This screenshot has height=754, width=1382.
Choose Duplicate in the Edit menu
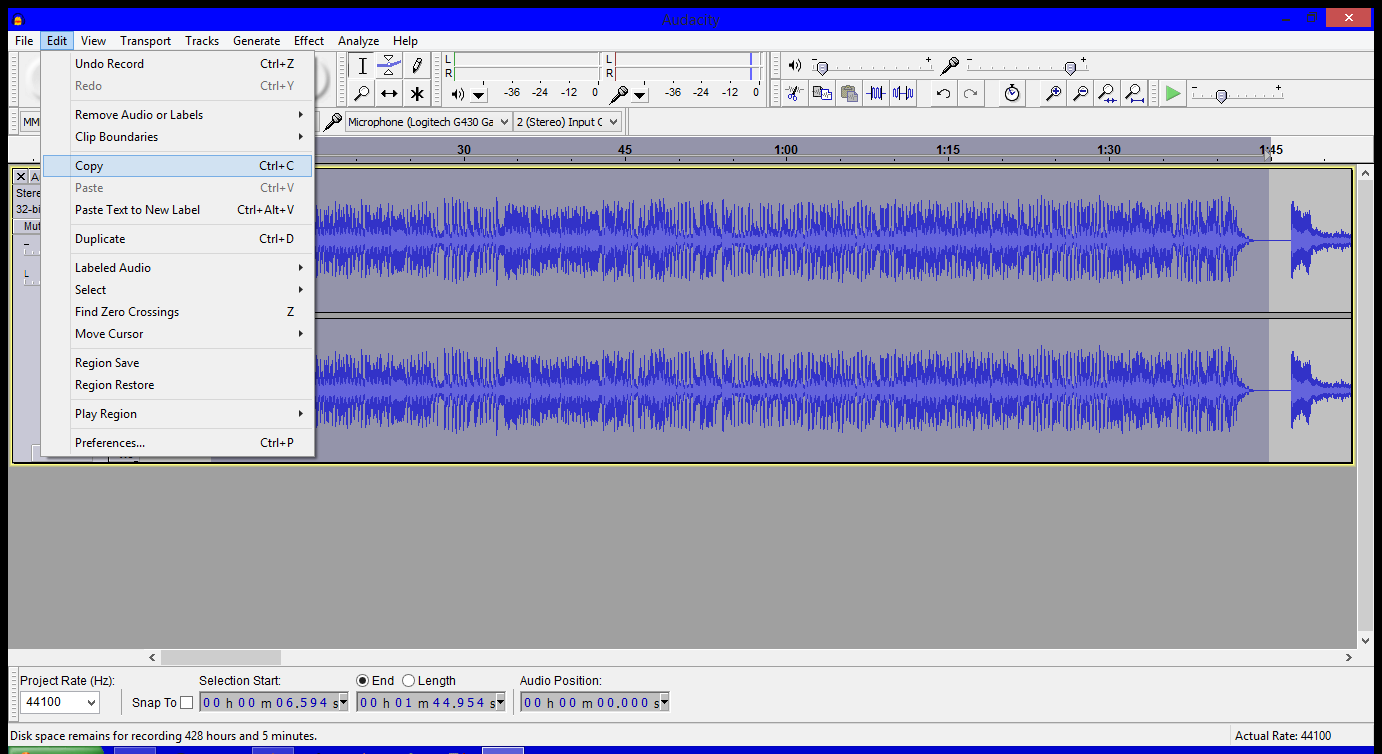178,239
